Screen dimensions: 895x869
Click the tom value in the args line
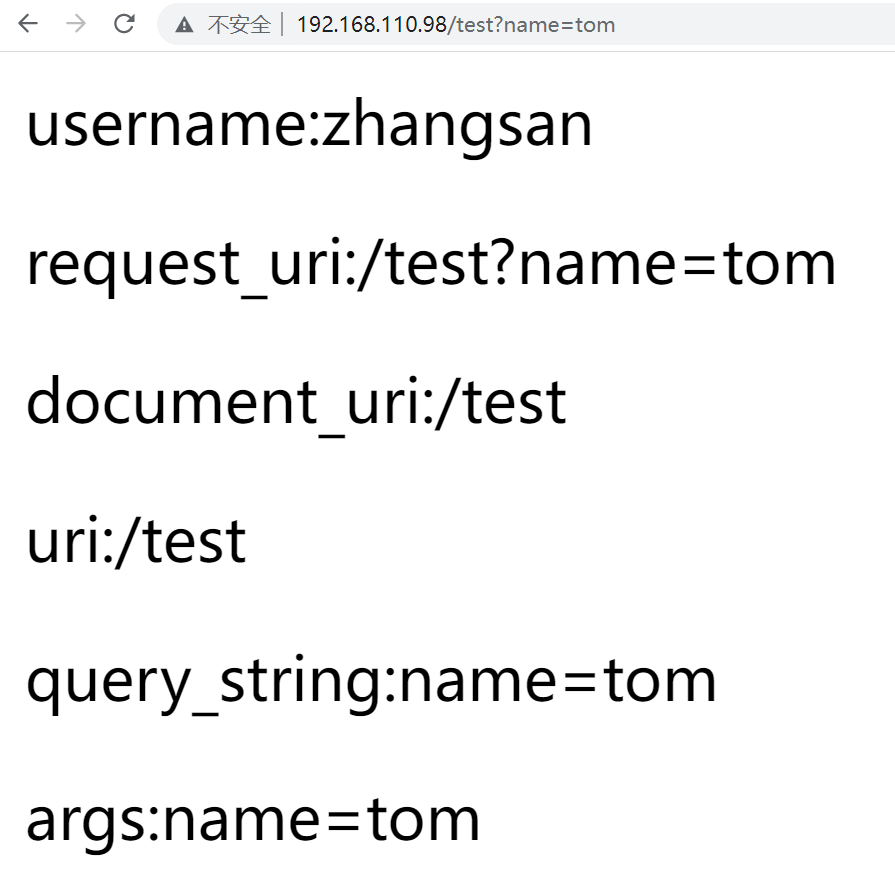423,820
